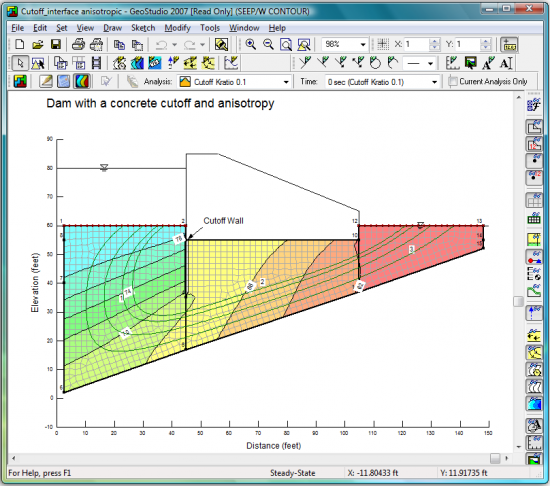Switch to CONTOUR results view icon
This screenshot has height=486, width=550.
(82, 82)
